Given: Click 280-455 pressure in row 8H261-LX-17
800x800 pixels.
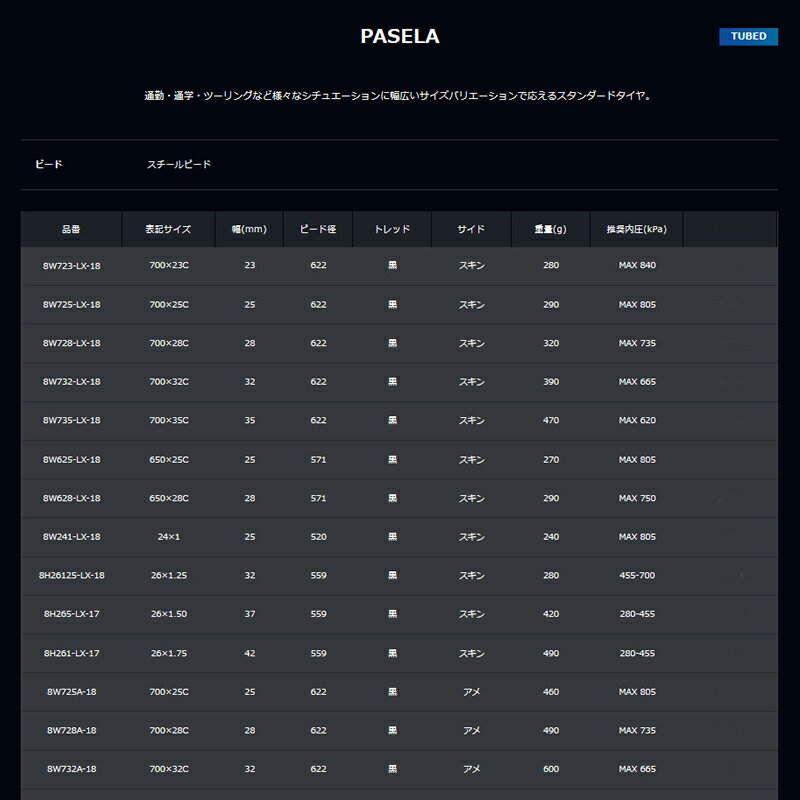Looking at the screenshot, I should pyautogui.click(x=637, y=653).
